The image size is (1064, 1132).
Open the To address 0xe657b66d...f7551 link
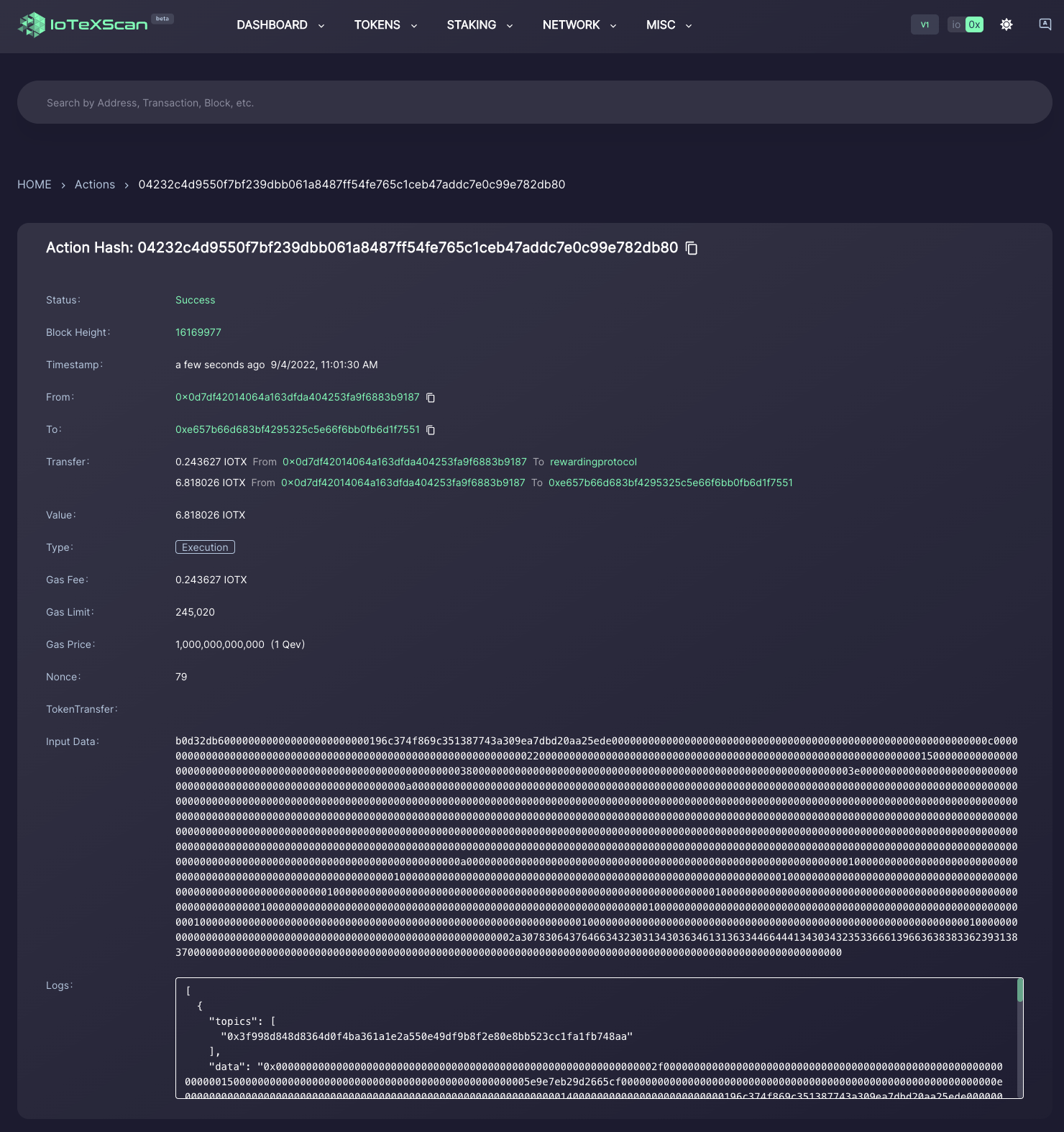coord(298,429)
